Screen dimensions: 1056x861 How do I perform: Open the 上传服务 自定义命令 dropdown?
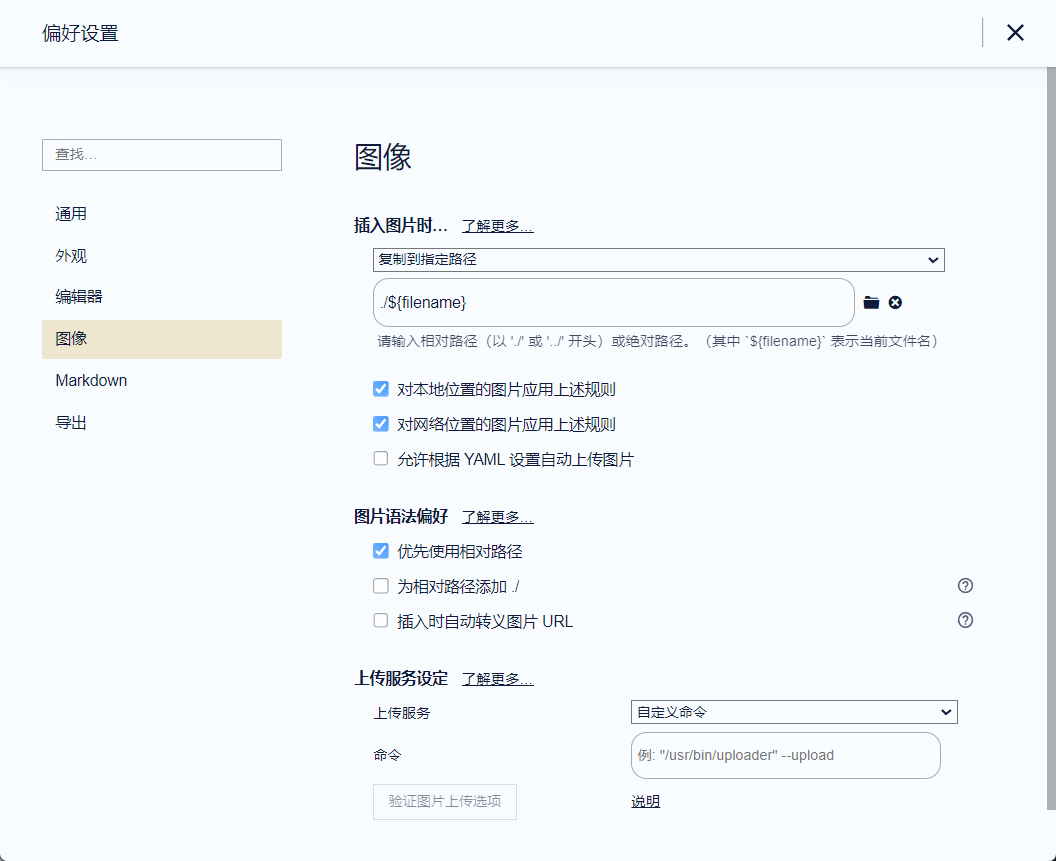tap(794, 712)
